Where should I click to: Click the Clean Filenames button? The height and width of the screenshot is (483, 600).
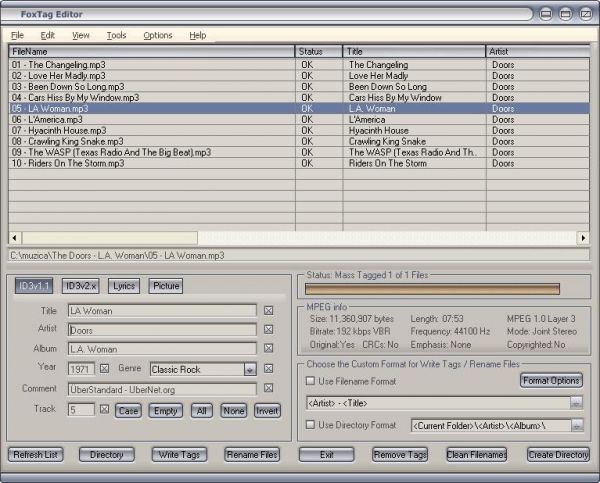tap(476, 455)
